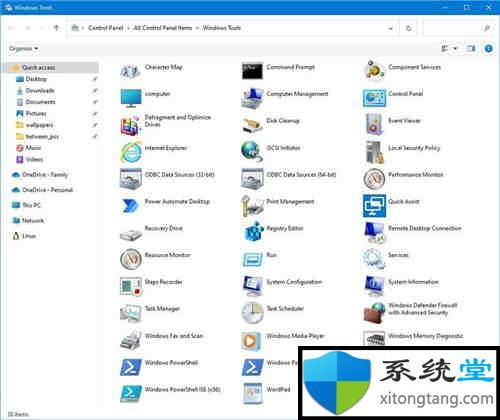Open the Windows PowerShell ISE (x86) icon
The height and width of the screenshot is (420, 500).
coord(130,394)
